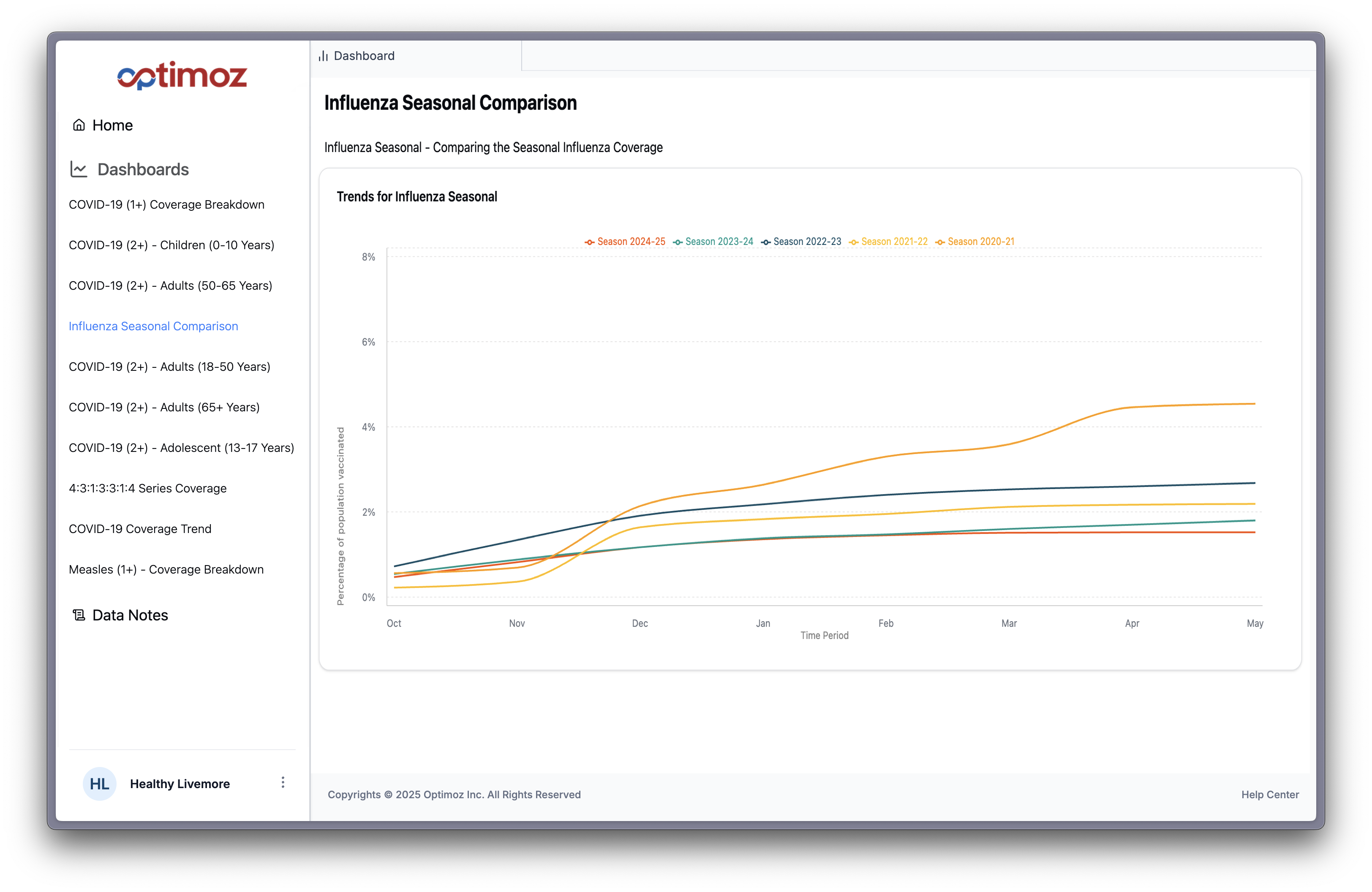
Task: Open the HL account avatar
Action: pos(99,784)
